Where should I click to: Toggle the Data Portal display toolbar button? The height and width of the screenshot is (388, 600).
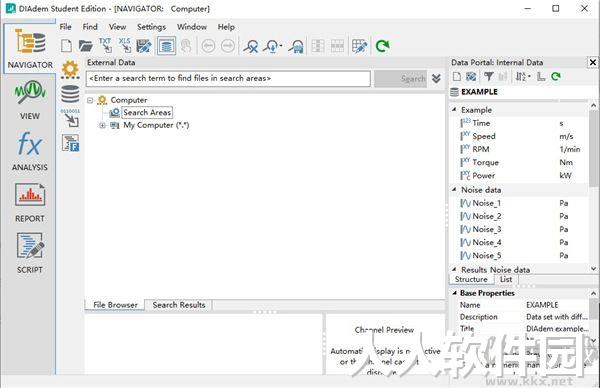166,46
